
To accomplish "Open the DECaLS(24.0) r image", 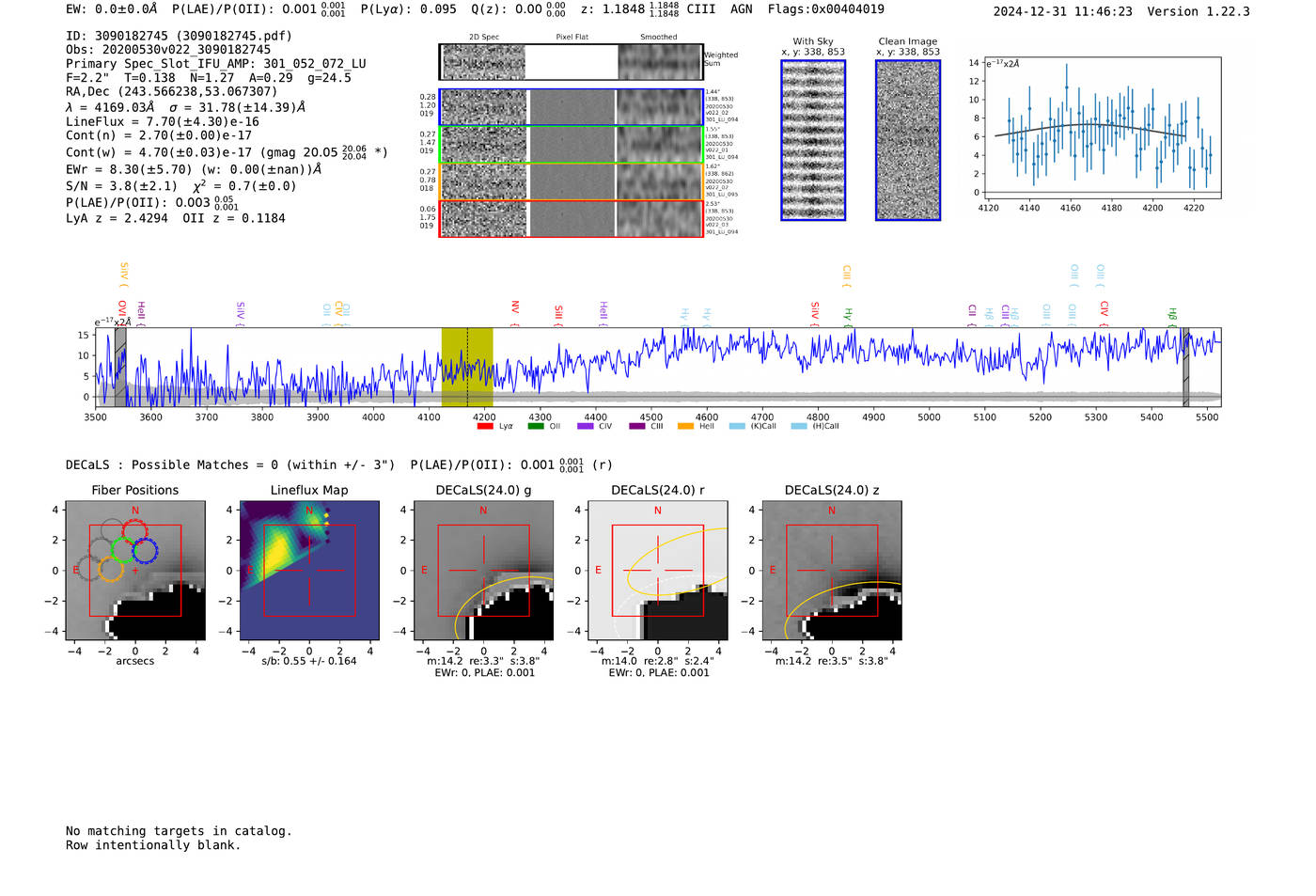I will click(x=658, y=571).
